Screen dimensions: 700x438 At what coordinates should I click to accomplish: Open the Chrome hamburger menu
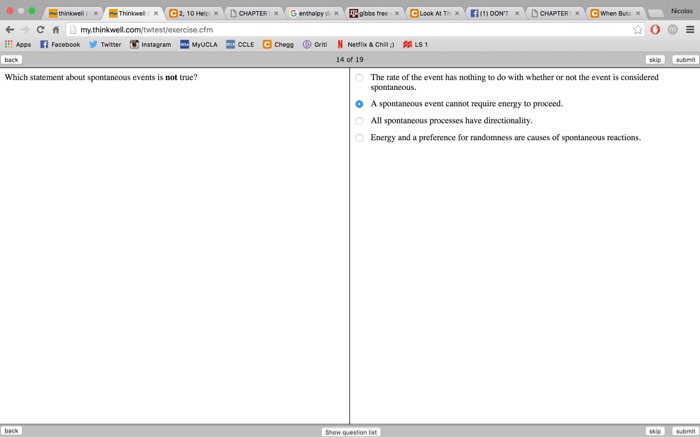point(690,29)
